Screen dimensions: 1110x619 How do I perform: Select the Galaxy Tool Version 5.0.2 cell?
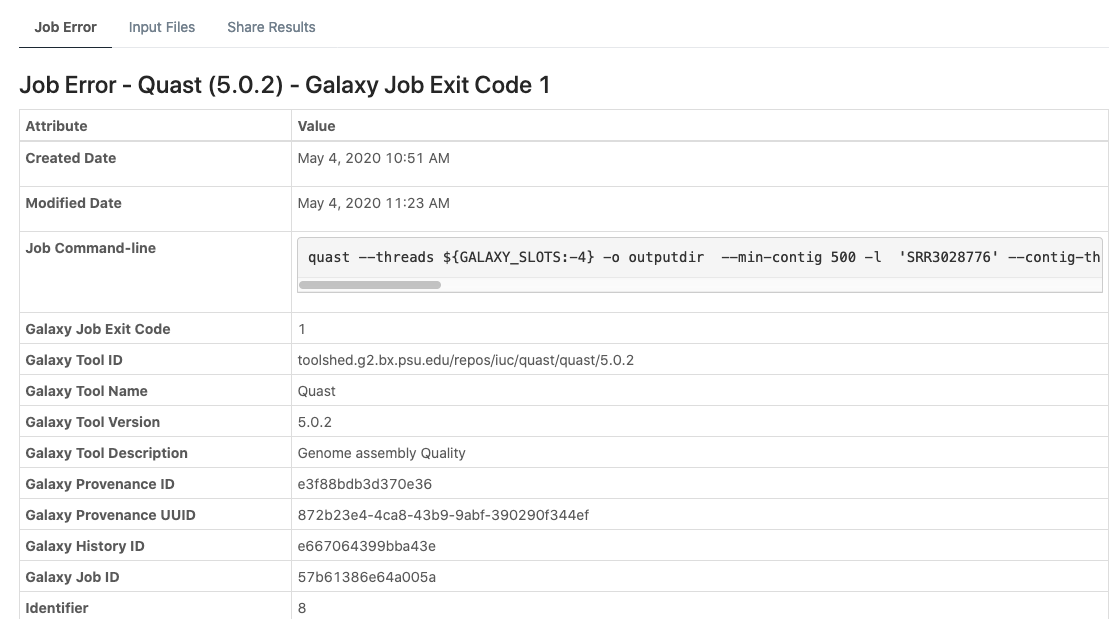316,422
